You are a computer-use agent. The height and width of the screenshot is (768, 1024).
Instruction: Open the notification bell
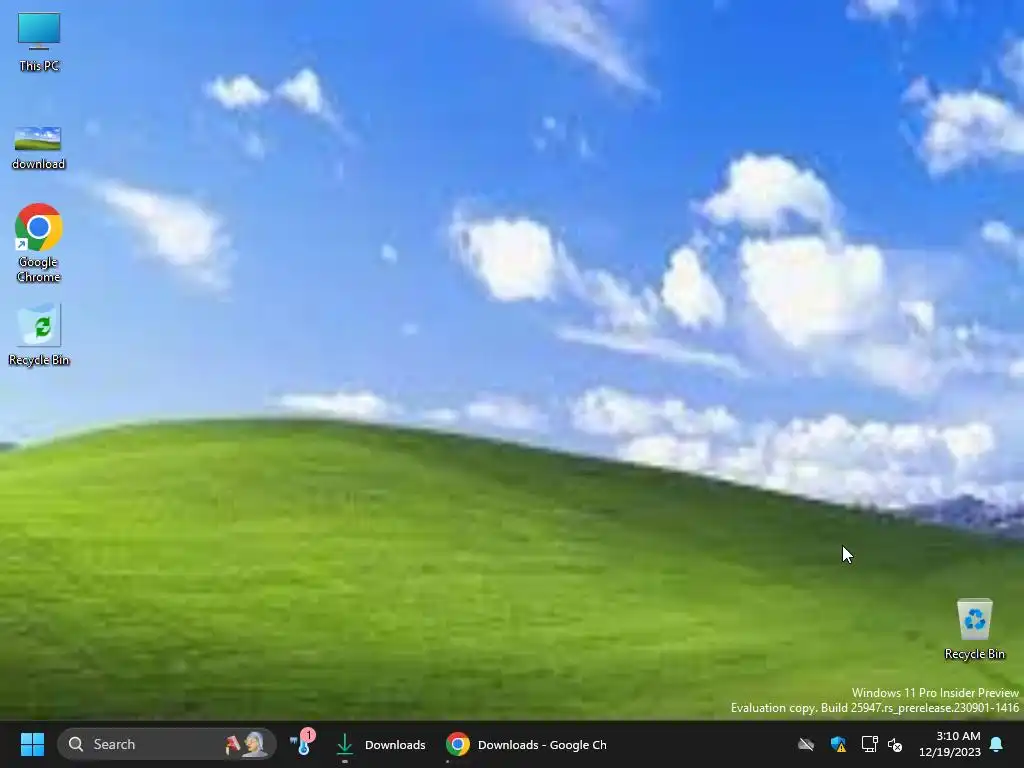[996, 744]
